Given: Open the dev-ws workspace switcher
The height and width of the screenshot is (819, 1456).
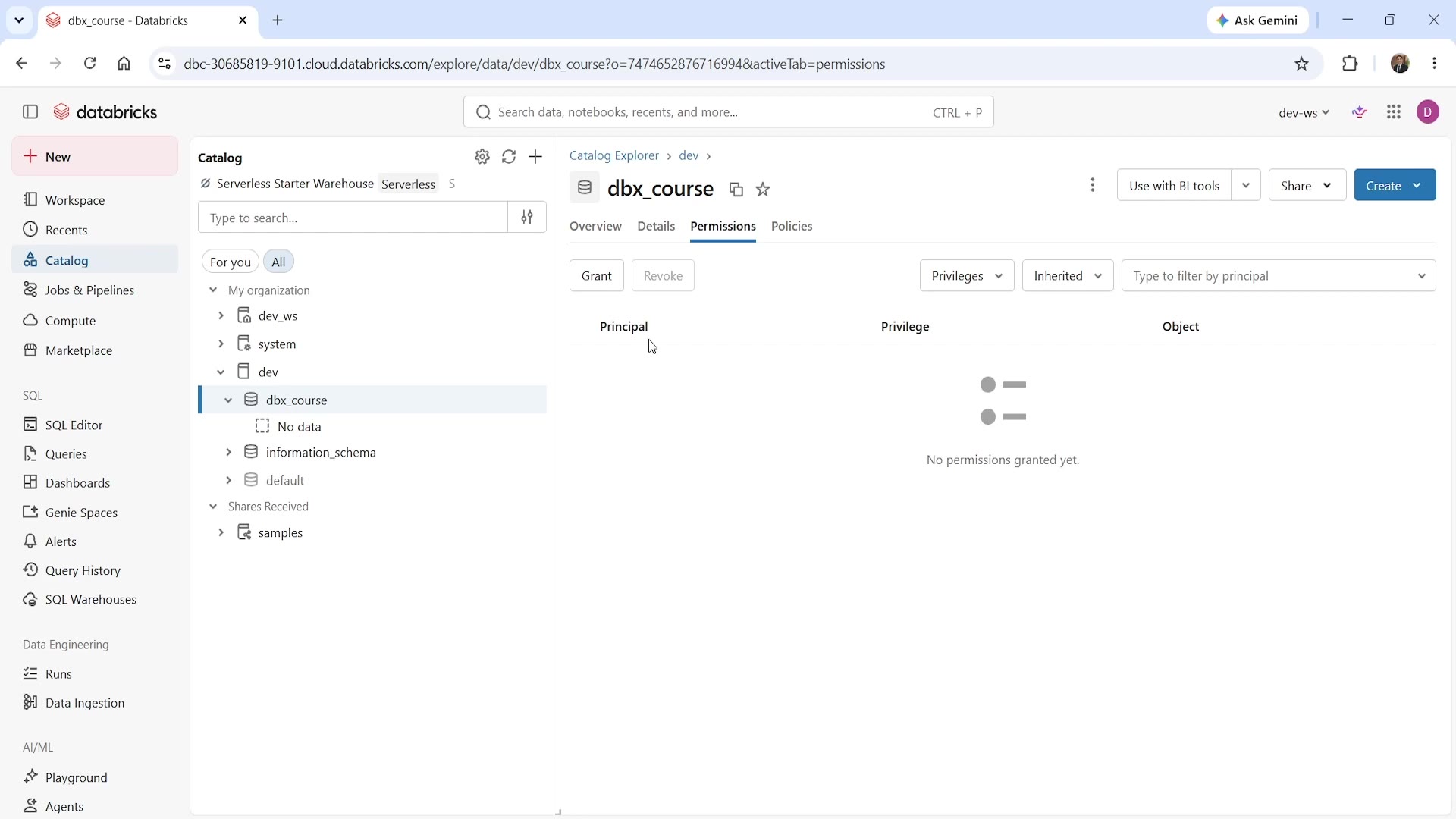Looking at the screenshot, I should click(1304, 112).
